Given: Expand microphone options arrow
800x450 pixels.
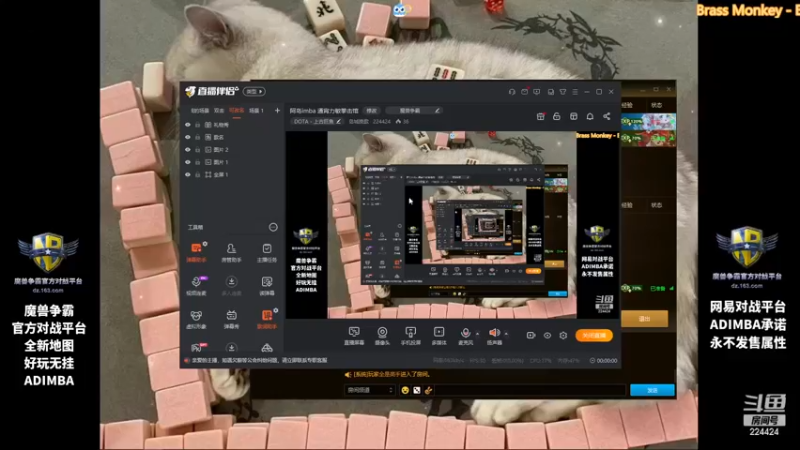Looking at the screenshot, I should [x=477, y=334].
